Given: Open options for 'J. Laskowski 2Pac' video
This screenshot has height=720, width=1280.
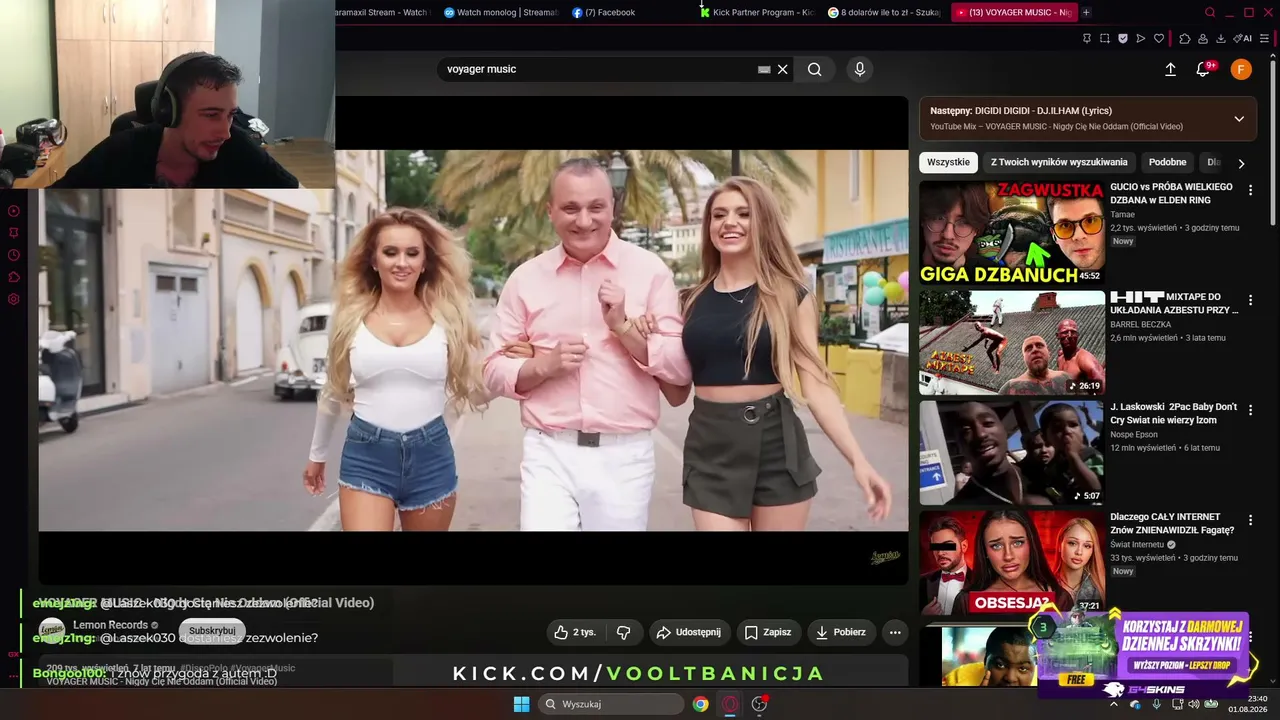Looking at the screenshot, I should 1250,410.
